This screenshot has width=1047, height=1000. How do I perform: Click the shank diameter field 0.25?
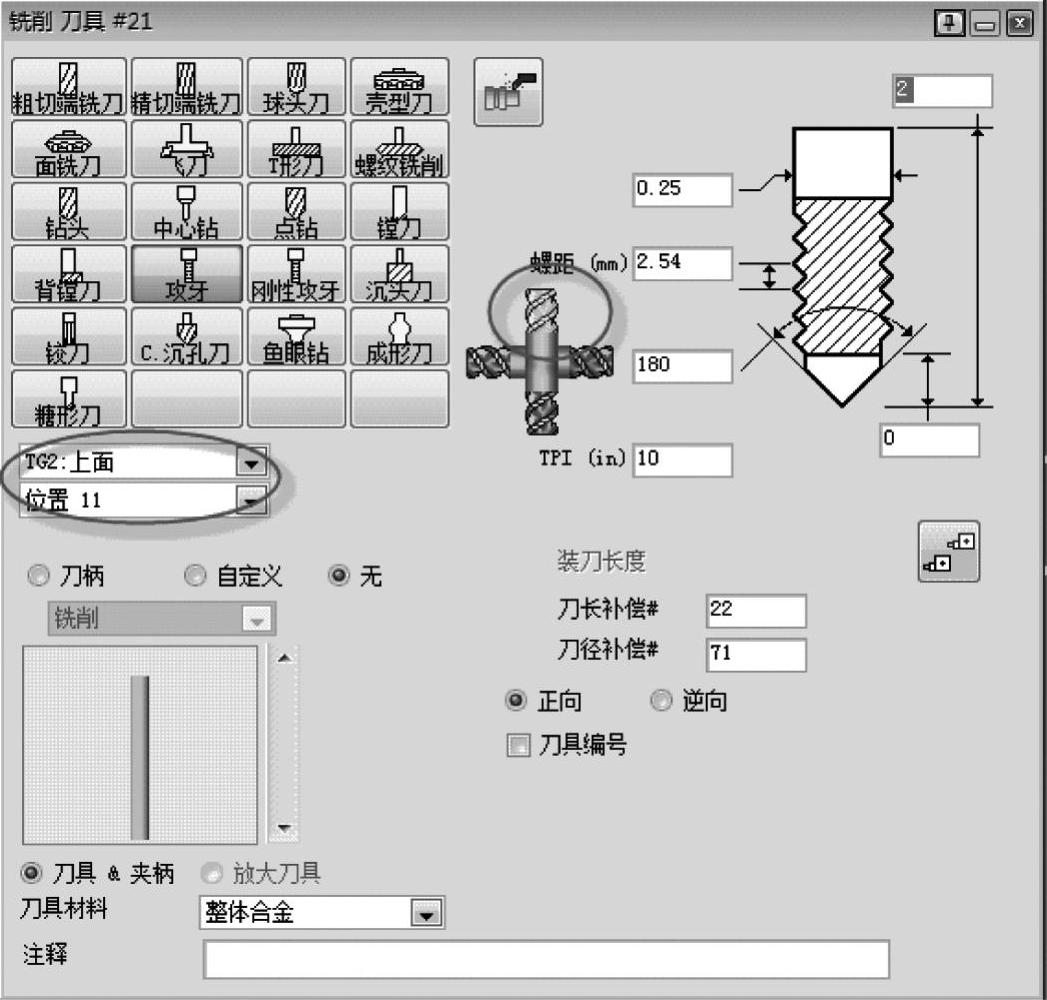[682, 190]
